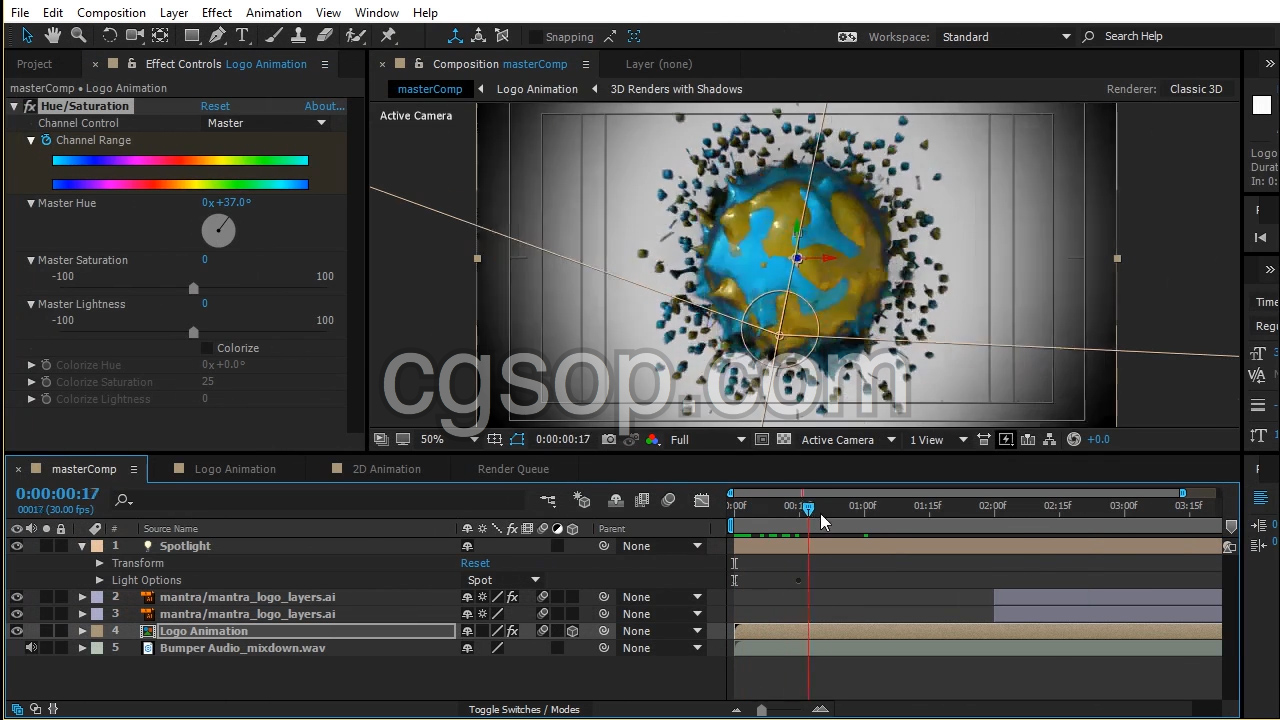Screen dimensions: 1280x720
Task: Select the Horizontal Type tool
Action: (x=242, y=36)
